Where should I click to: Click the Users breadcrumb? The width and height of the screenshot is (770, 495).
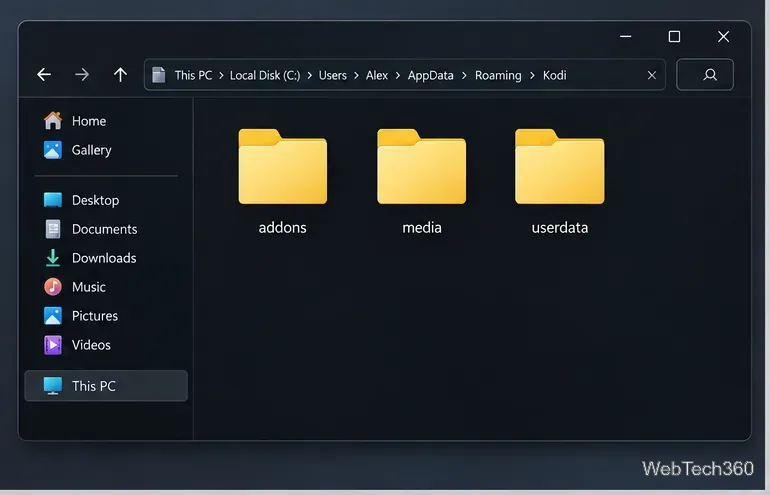click(332, 75)
